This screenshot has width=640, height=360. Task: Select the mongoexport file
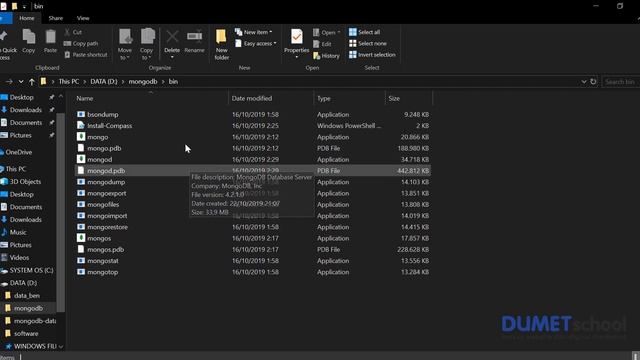click(253, 193)
